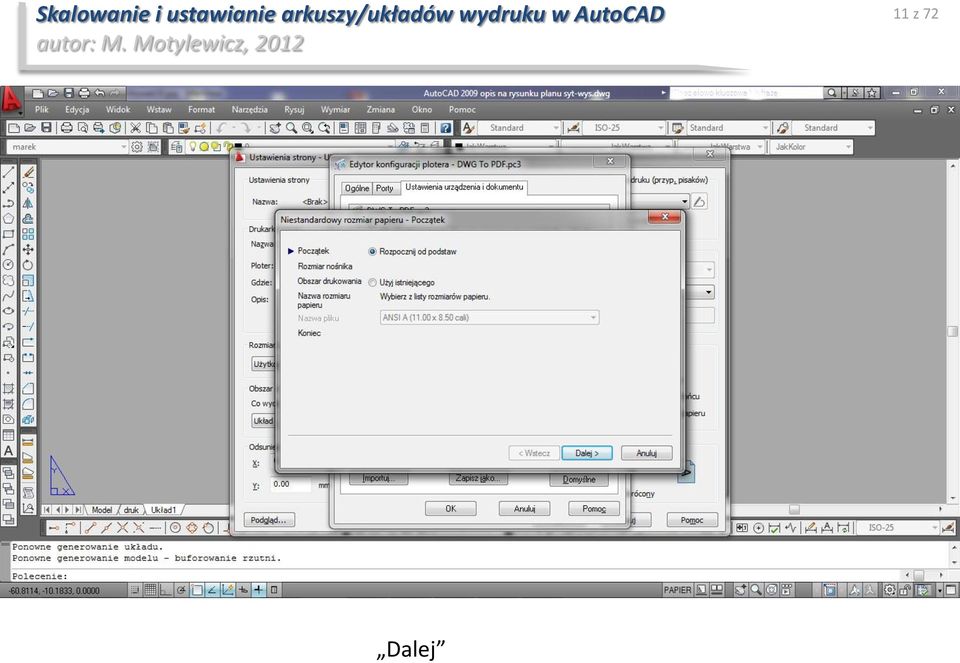Toggle grid display in status bar

[150, 590]
